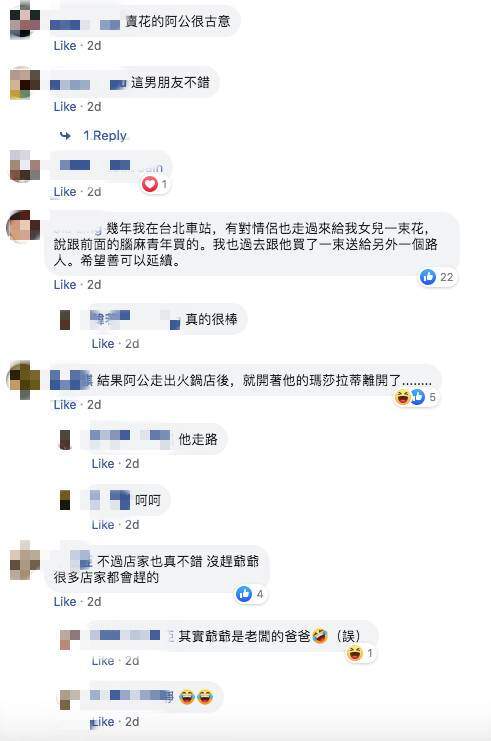This screenshot has width=491, height=741.
Task: Like the 呵呵 reply
Action: click(x=103, y=525)
